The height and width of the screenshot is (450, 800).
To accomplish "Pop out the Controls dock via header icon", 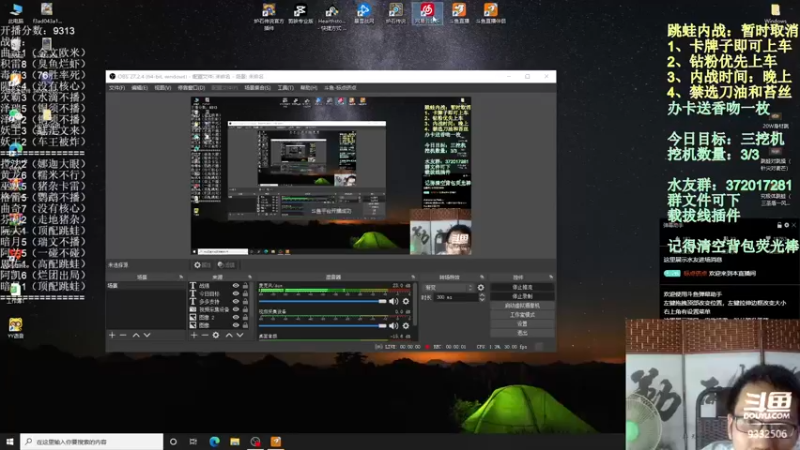I will [x=551, y=277].
